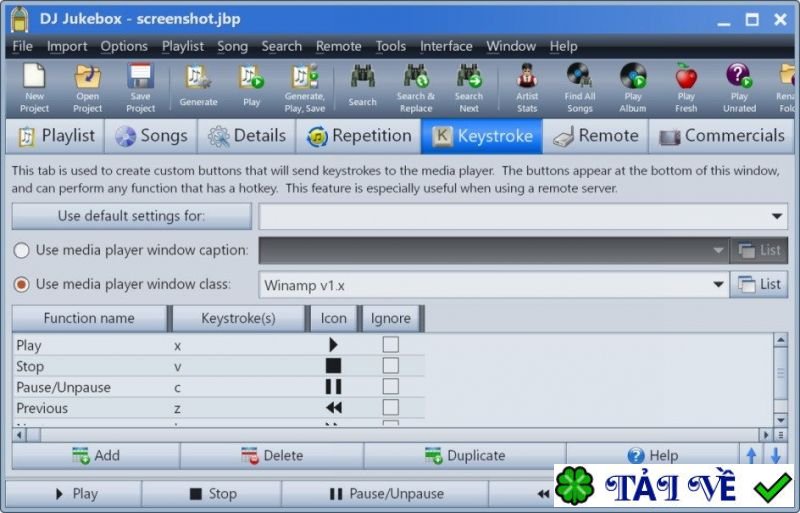Click the horizontal scrollbar left arrow

tap(19, 435)
